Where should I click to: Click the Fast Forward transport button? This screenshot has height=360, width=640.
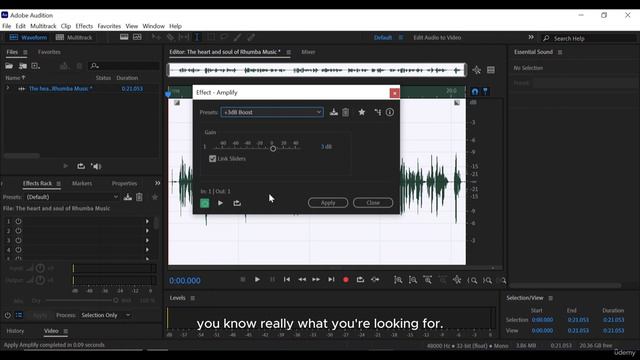point(316,280)
